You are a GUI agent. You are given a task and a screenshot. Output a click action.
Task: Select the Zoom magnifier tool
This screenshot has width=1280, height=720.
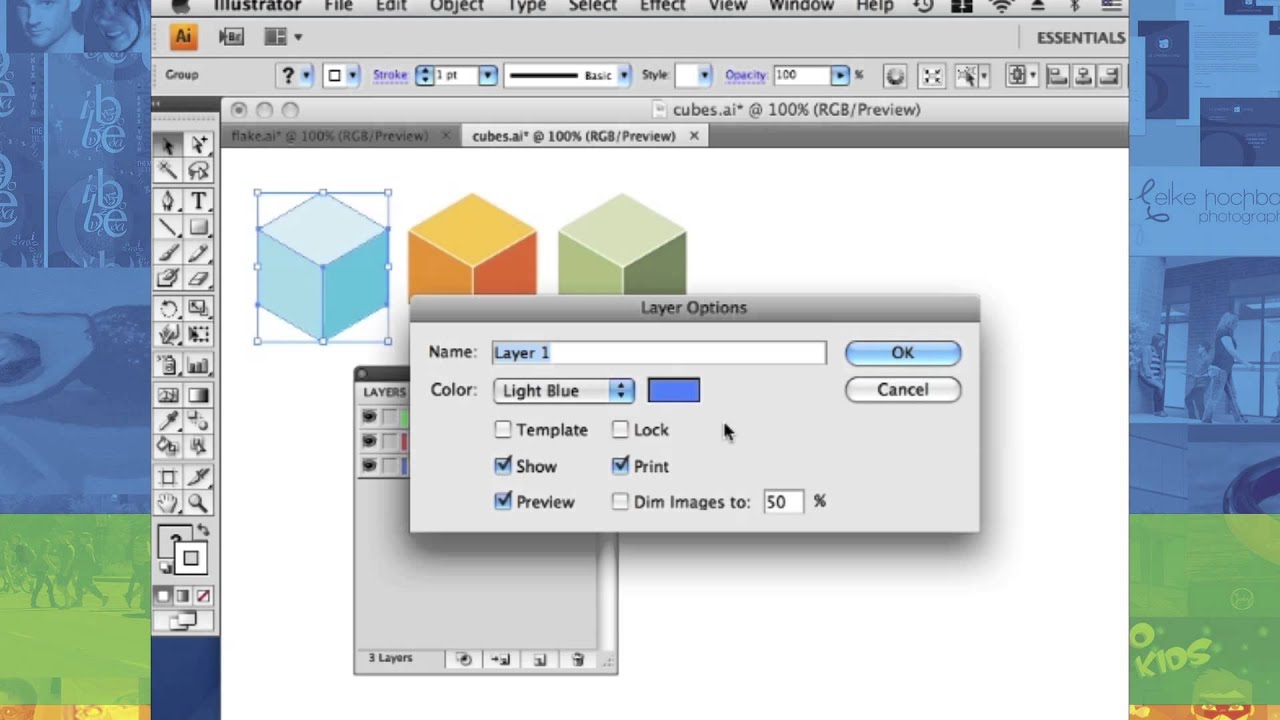198,504
